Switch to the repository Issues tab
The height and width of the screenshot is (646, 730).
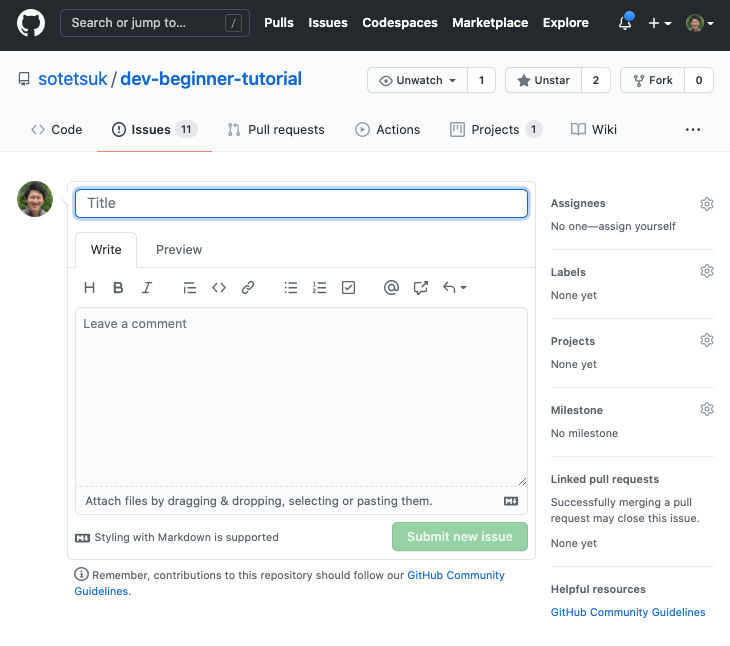pyautogui.click(x=155, y=129)
